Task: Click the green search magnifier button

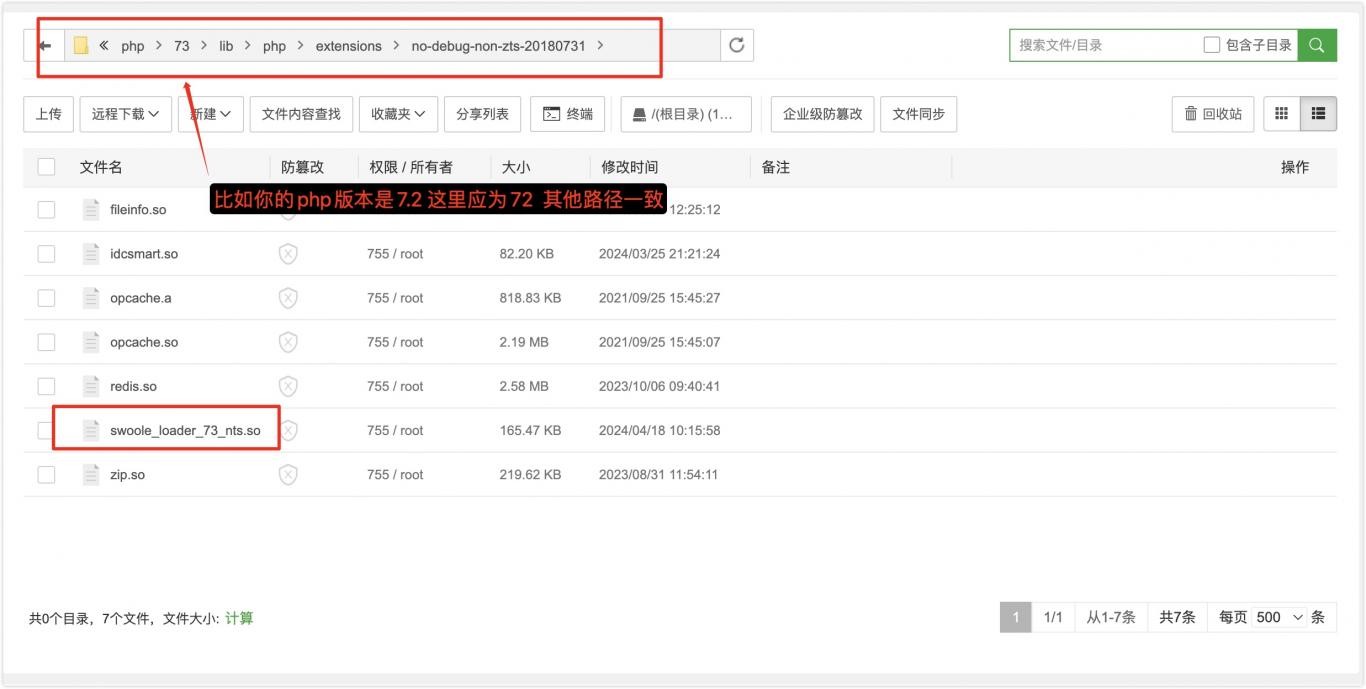Action: (1317, 45)
